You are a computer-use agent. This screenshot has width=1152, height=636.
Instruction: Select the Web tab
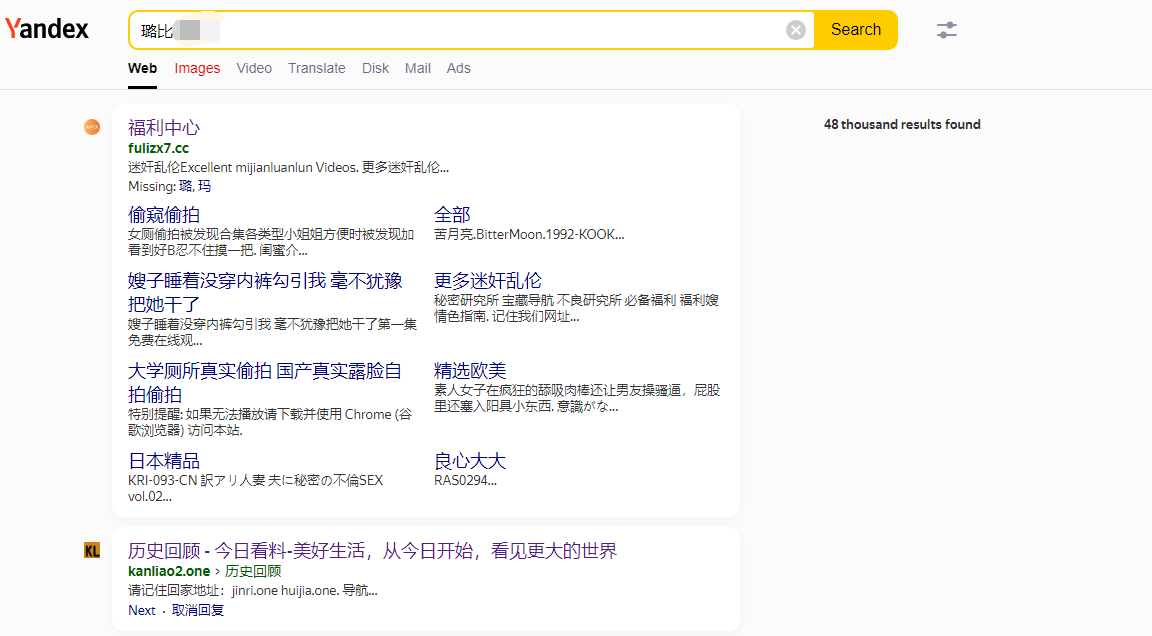click(x=143, y=68)
